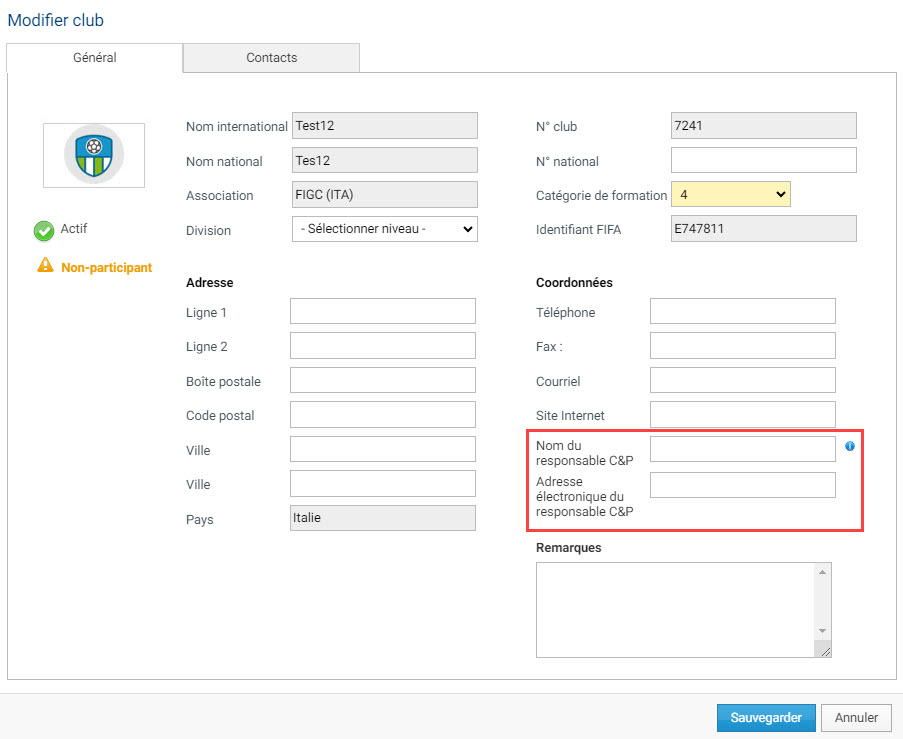Click the Pays field showing Italie
903x739 pixels.
pyautogui.click(x=383, y=518)
